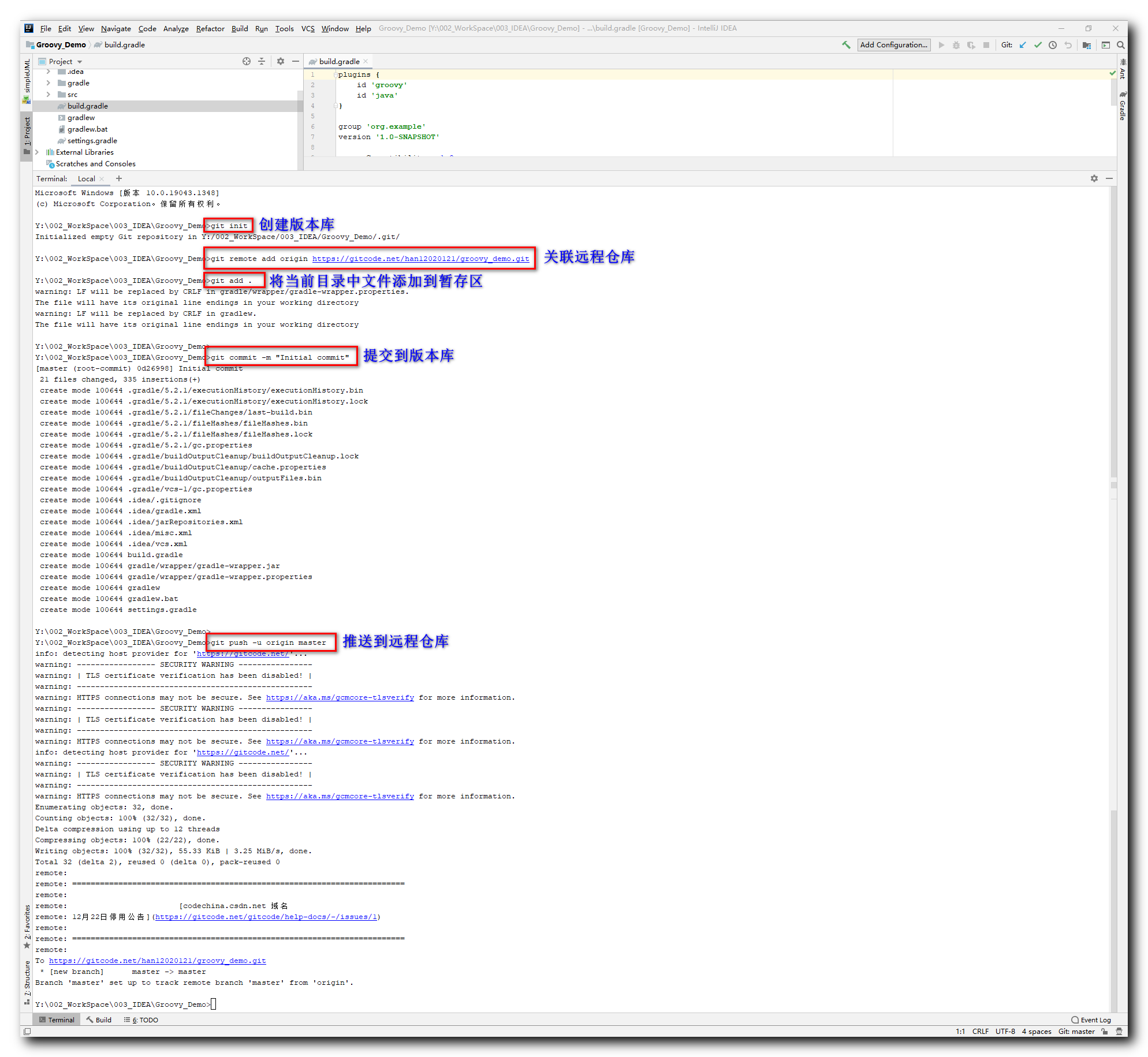
Task: Open the VCS menu
Action: (308, 28)
